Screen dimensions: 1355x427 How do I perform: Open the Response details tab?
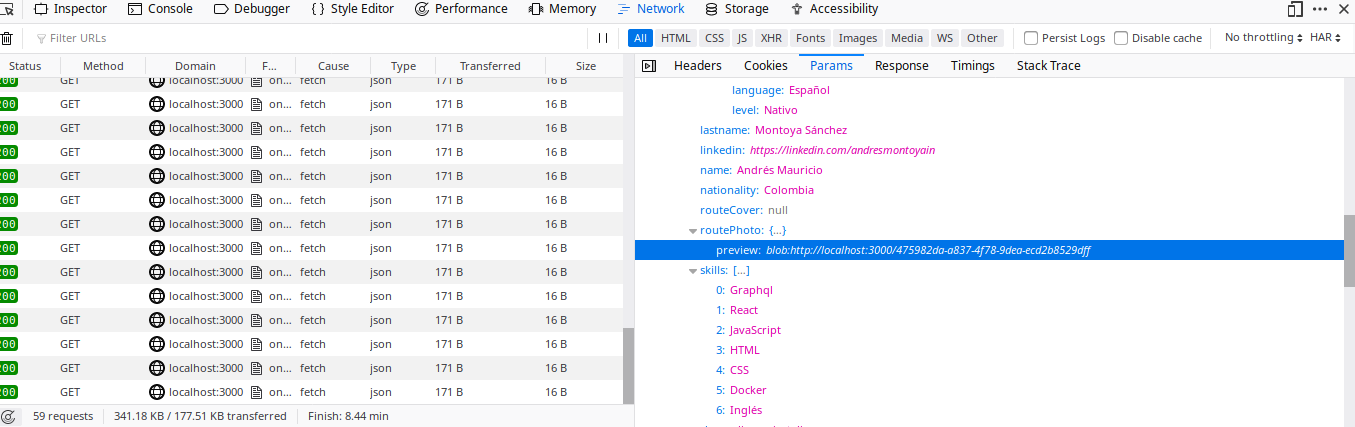point(902,66)
